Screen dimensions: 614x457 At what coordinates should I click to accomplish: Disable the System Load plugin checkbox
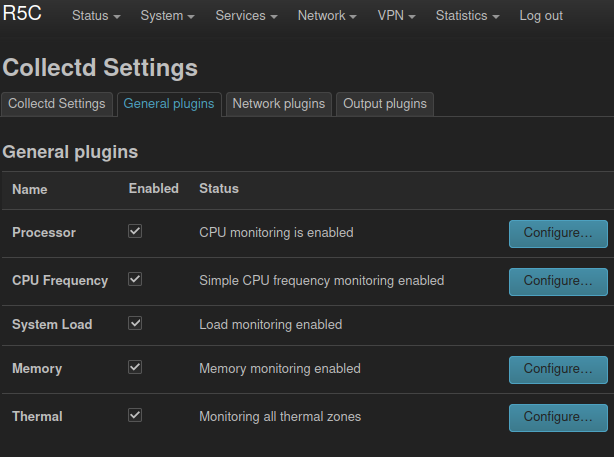pos(135,323)
